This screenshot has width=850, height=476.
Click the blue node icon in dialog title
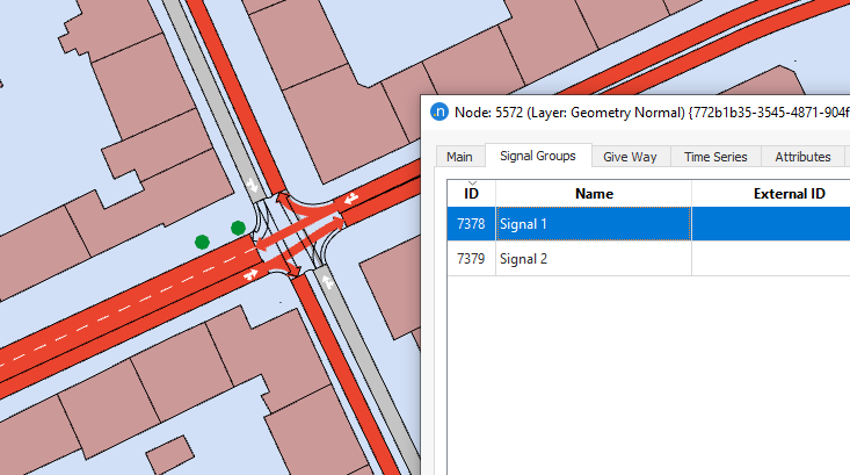click(x=439, y=112)
